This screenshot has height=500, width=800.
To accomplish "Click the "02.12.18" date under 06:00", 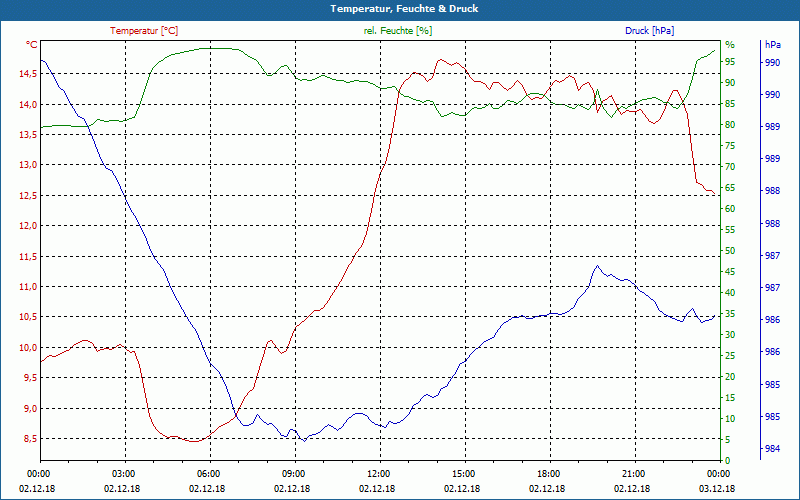I will click(x=207, y=489).
